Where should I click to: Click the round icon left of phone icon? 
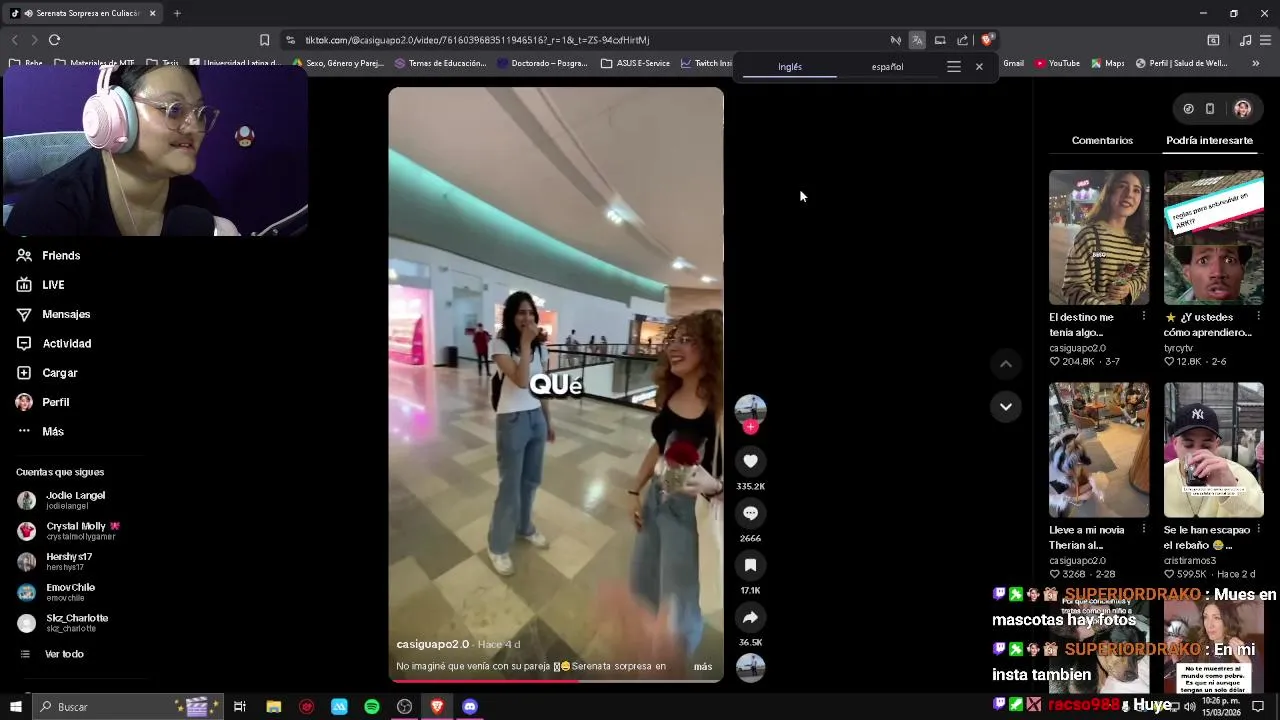coord(1188,108)
